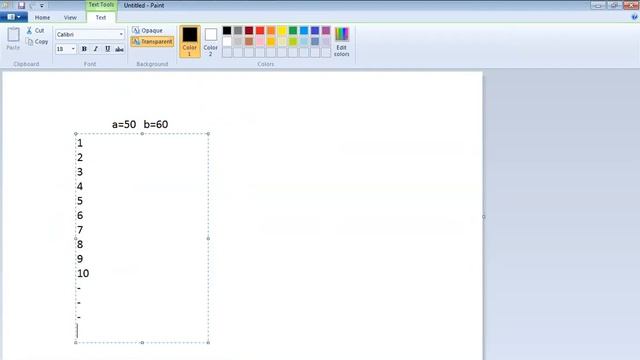640x360 pixels.
Task: Click the canvas right-edge resize handle
Action: point(484,217)
